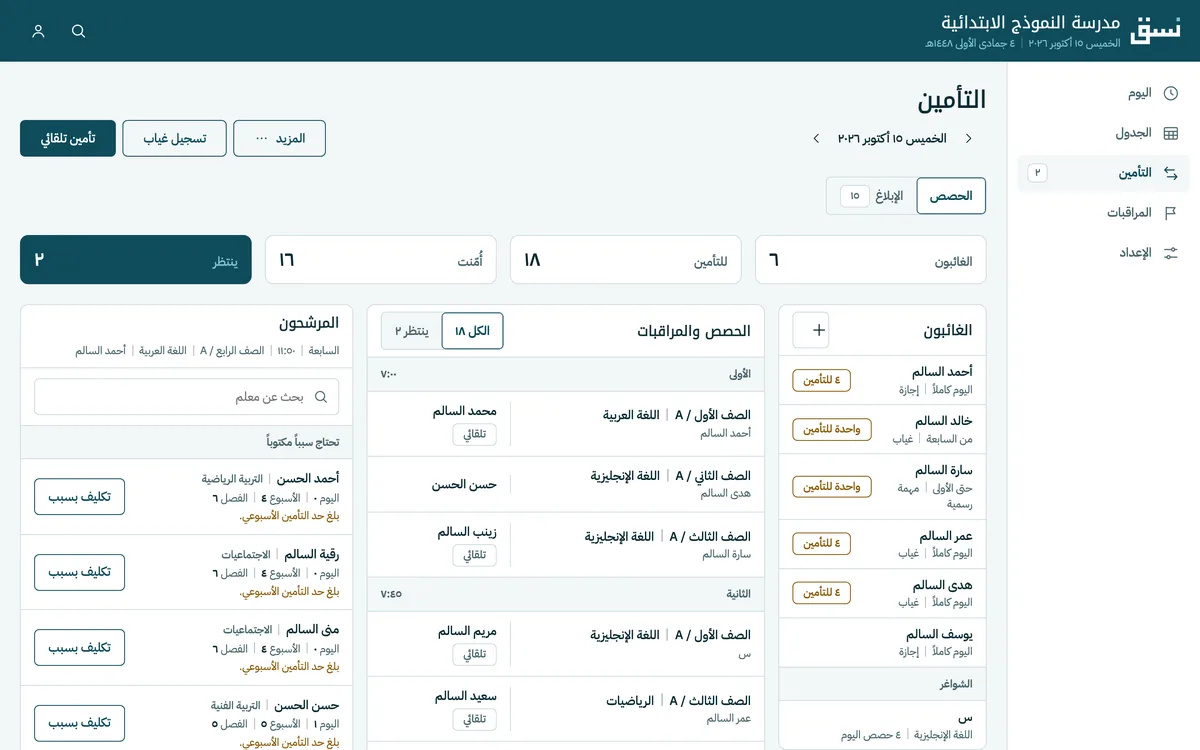
Task: Click تكليف بسبب for أحمد الحسن
Action: coord(79,497)
